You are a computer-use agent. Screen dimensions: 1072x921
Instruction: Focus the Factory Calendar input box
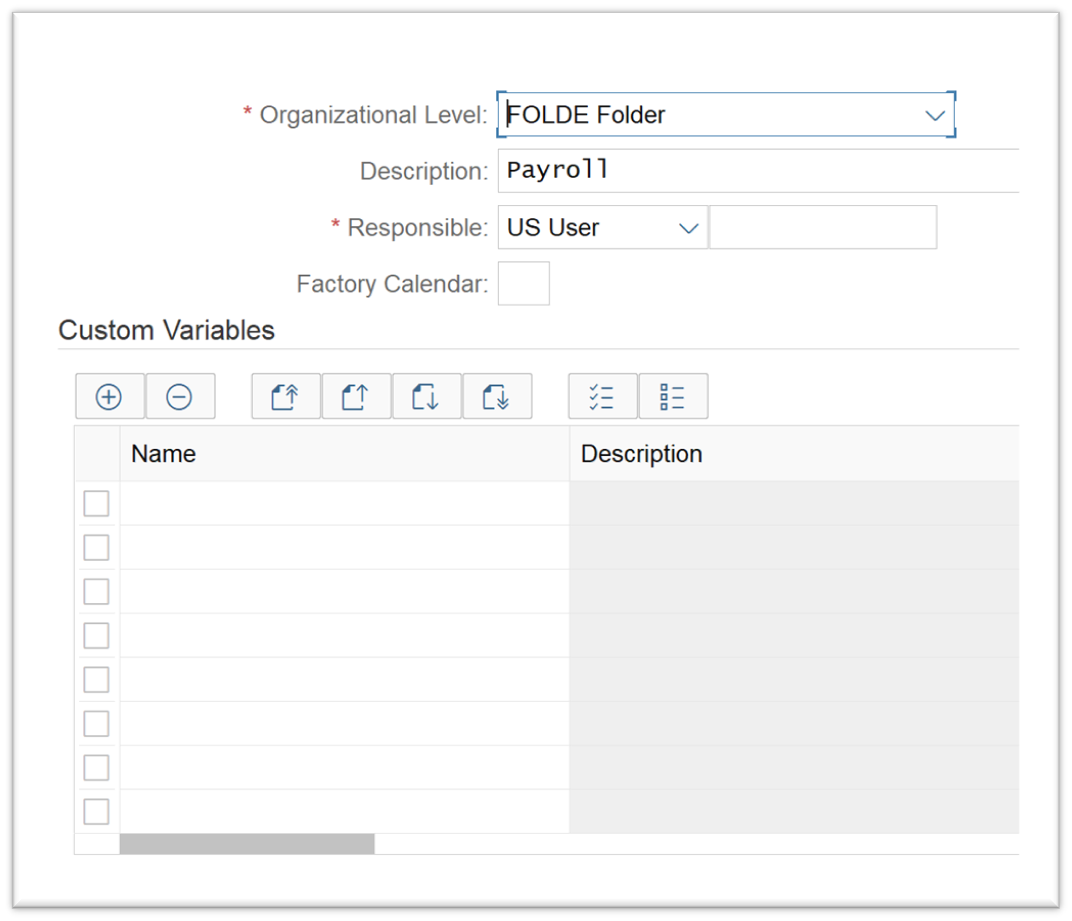tap(523, 284)
